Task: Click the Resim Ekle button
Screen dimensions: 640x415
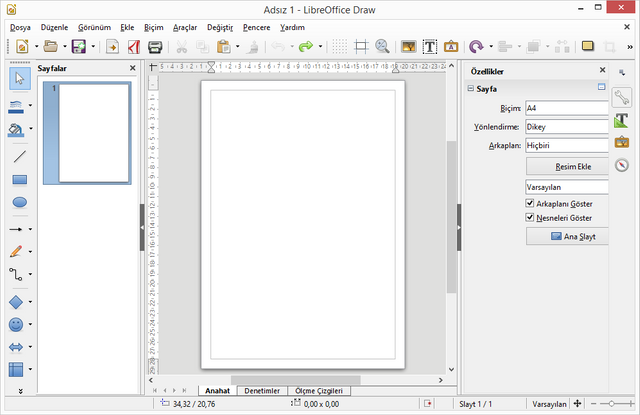Action: 567,166
